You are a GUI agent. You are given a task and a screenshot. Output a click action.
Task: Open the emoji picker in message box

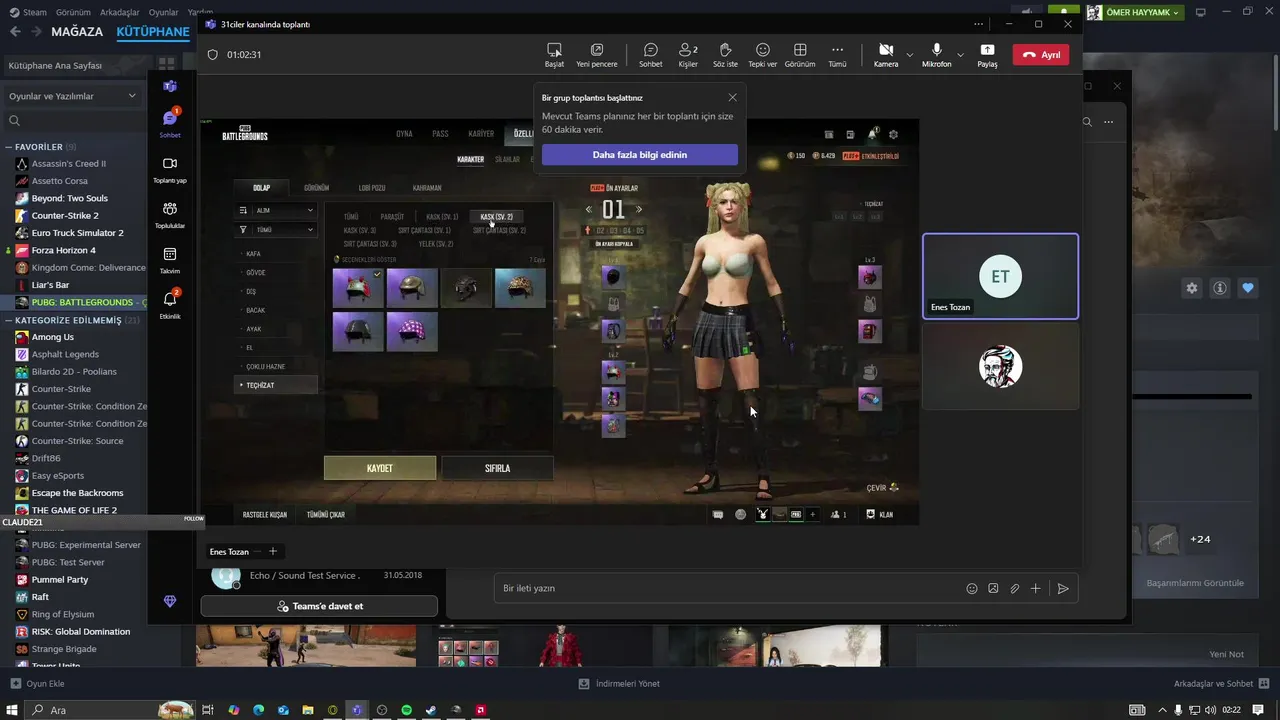pos(972,589)
